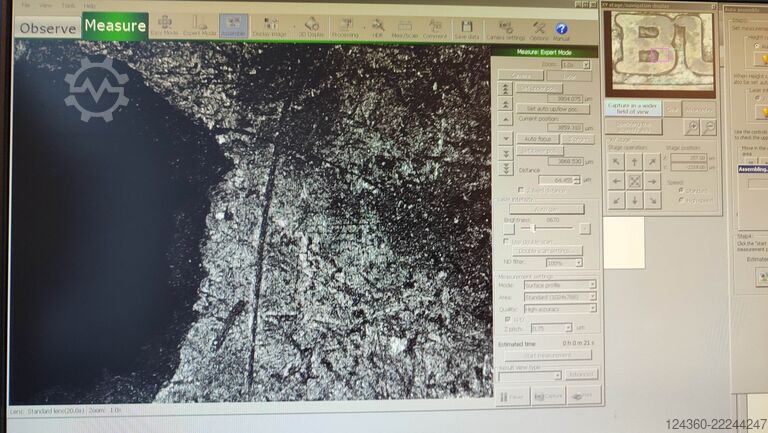The image size is (768, 433).
Task: Click the triple-up arrow Z stage button
Action: tap(505, 89)
